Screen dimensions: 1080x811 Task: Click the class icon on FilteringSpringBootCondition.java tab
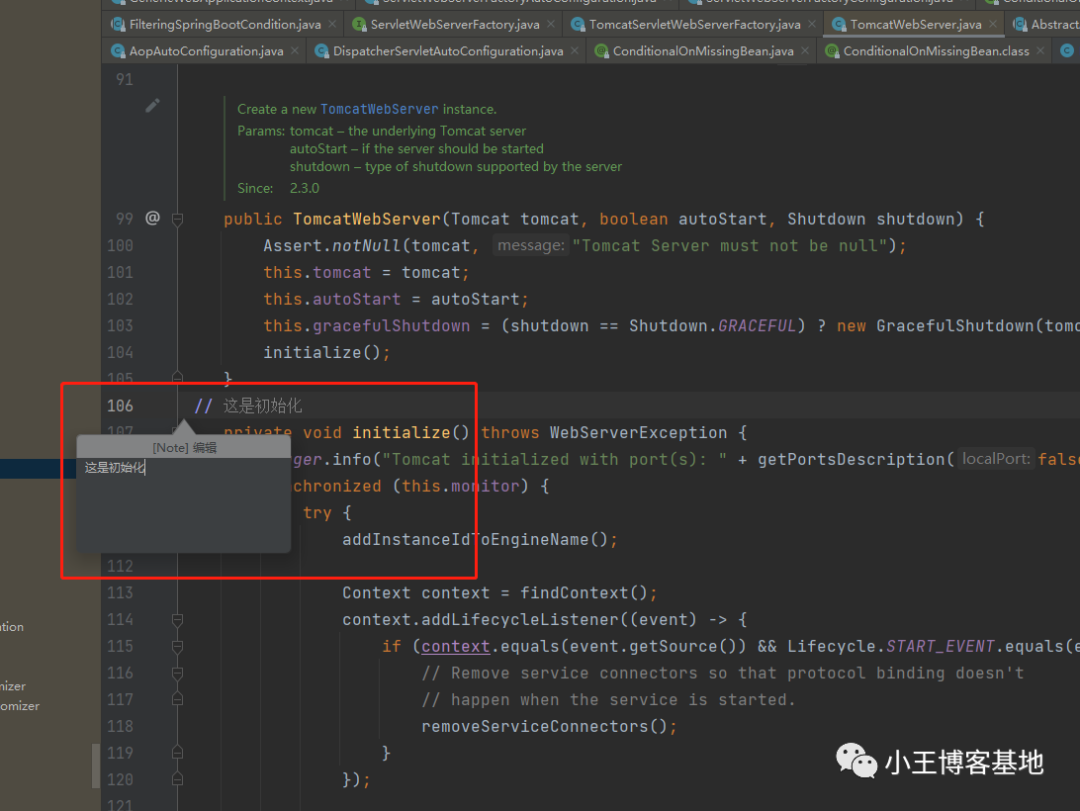(x=118, y=25)
